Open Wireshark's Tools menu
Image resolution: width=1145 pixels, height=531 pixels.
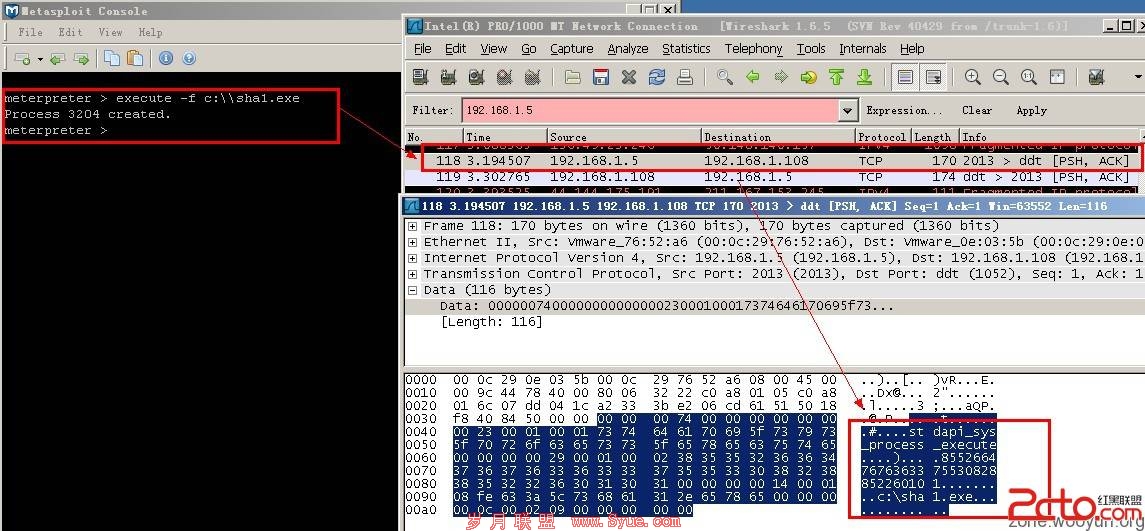[811, 49]
